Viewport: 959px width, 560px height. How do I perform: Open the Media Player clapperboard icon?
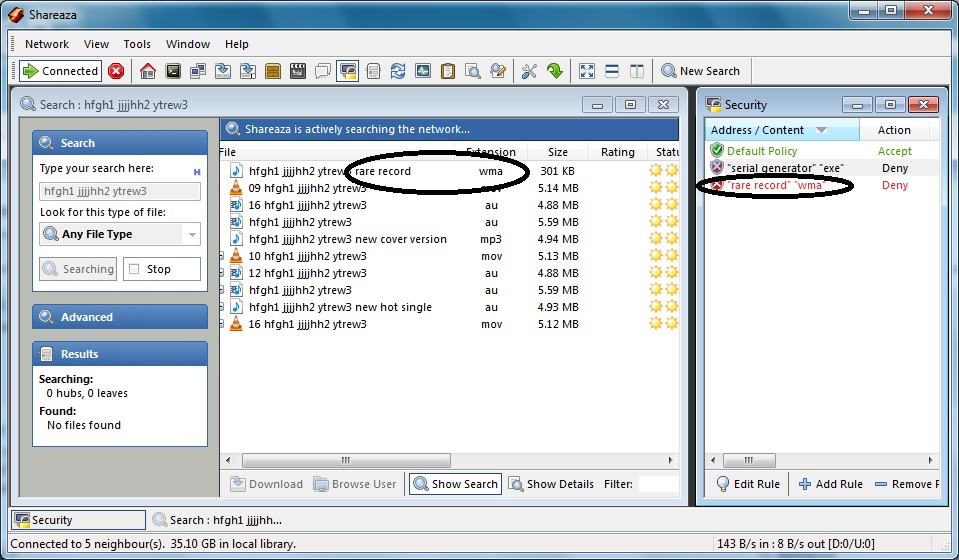(297, 71)
